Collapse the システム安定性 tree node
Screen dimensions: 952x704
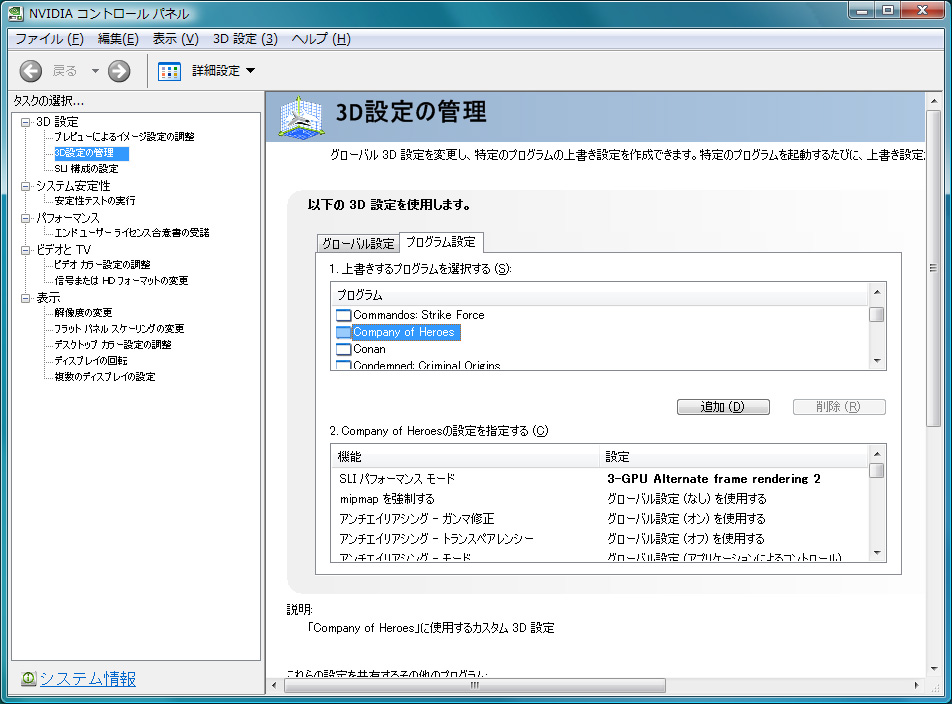26,186
